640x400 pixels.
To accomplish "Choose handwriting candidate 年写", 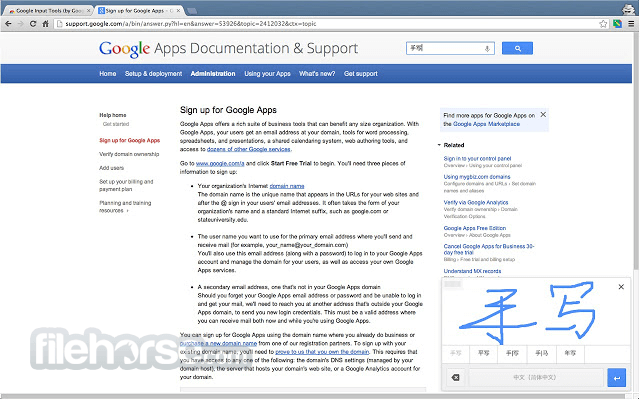I will 570,353.
